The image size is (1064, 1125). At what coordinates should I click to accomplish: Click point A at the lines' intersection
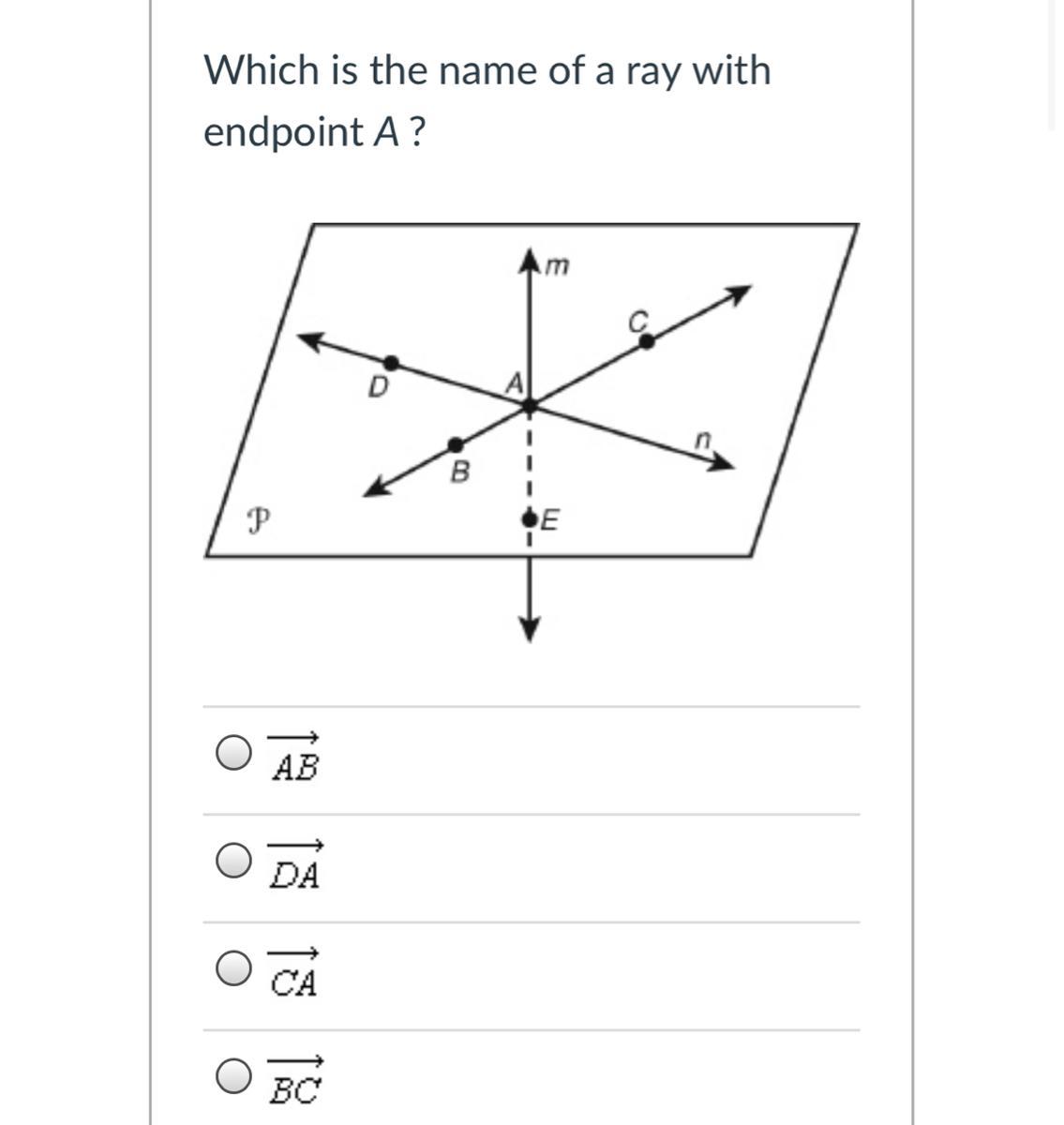(x=530, y=407)
